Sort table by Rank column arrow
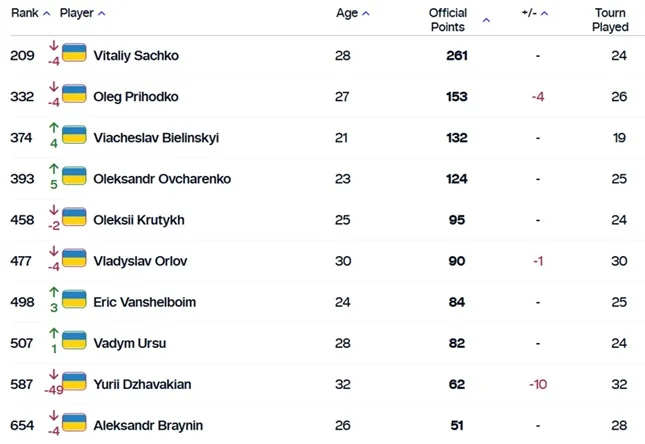The width and height of the screenshot is (645, 444). pyautogui.click(x=47, y=14)
